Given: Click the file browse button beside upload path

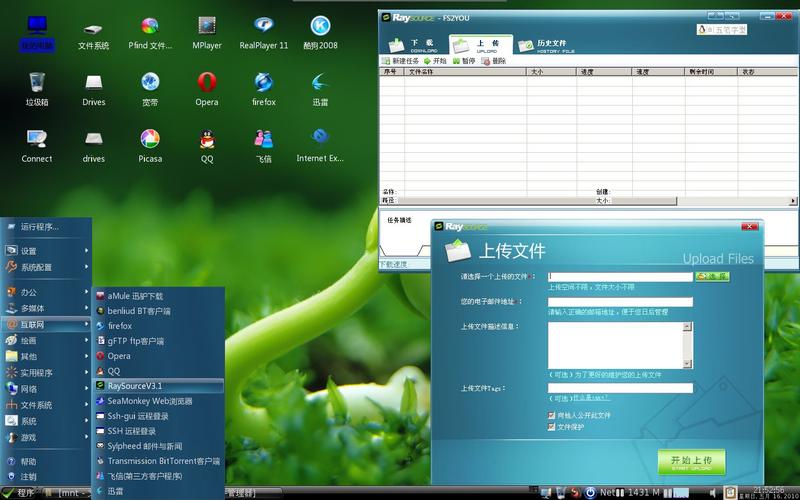Looking at the screenshot, I should click(712, 277).
